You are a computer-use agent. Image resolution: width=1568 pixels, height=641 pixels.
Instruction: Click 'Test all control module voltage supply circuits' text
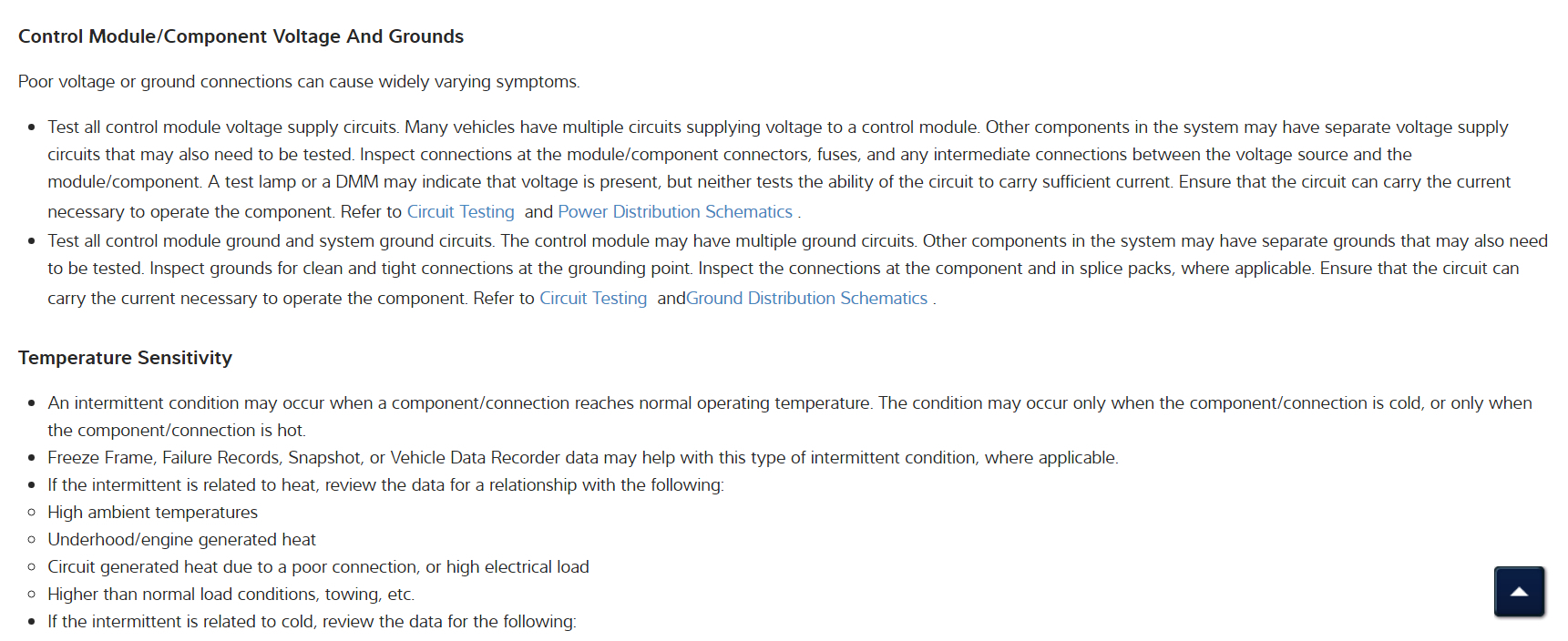[223, 127]
